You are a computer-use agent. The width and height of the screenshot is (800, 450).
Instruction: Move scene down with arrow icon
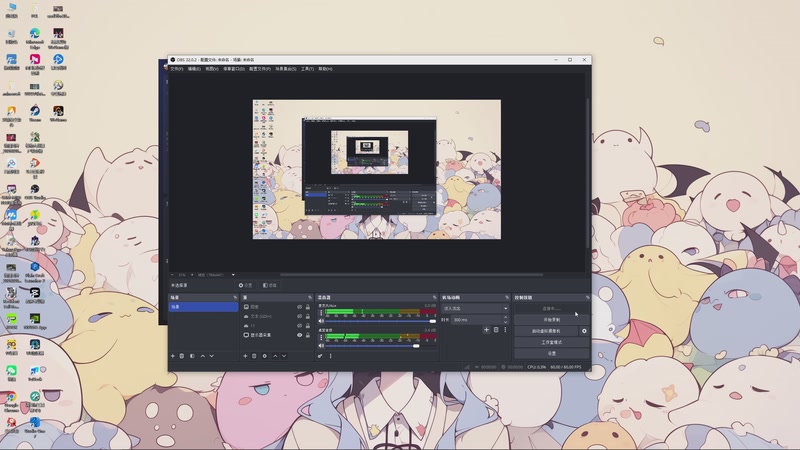point(212,356)
